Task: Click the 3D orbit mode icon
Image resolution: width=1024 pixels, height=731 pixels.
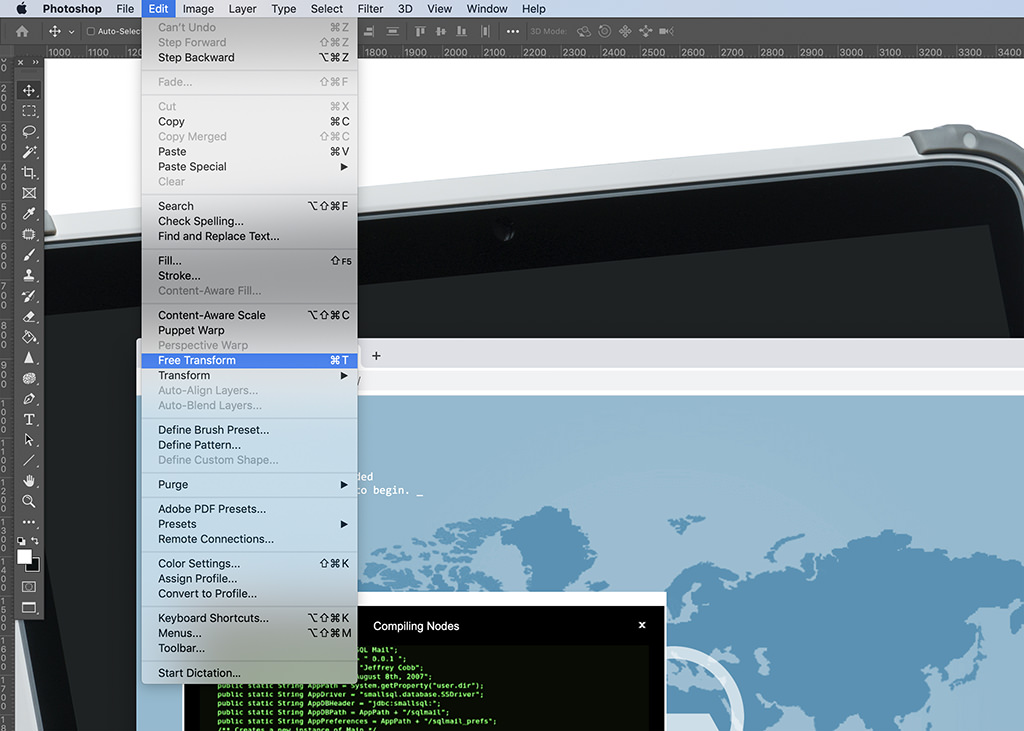Action: coord(584,31)
